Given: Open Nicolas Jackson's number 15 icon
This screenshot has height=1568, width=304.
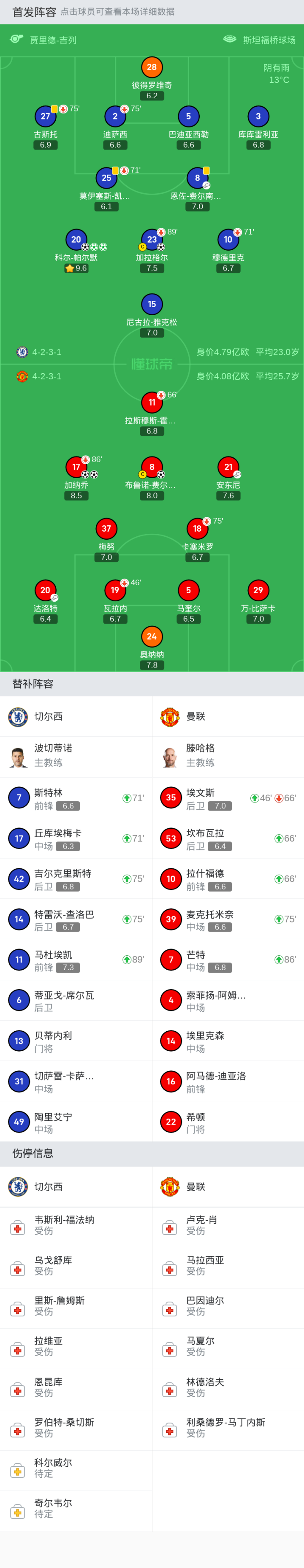Looking at the screenshot, I should [x=152, y=304].
